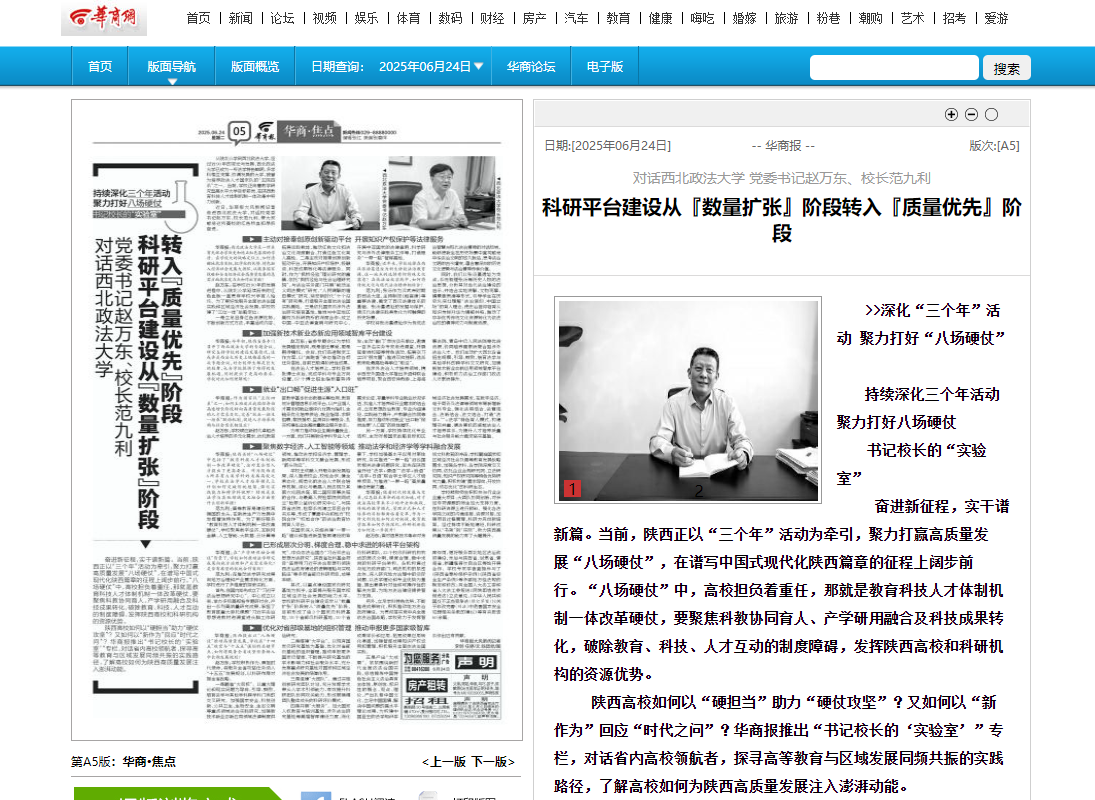Click the red number 1 image marker

(572, 489)
